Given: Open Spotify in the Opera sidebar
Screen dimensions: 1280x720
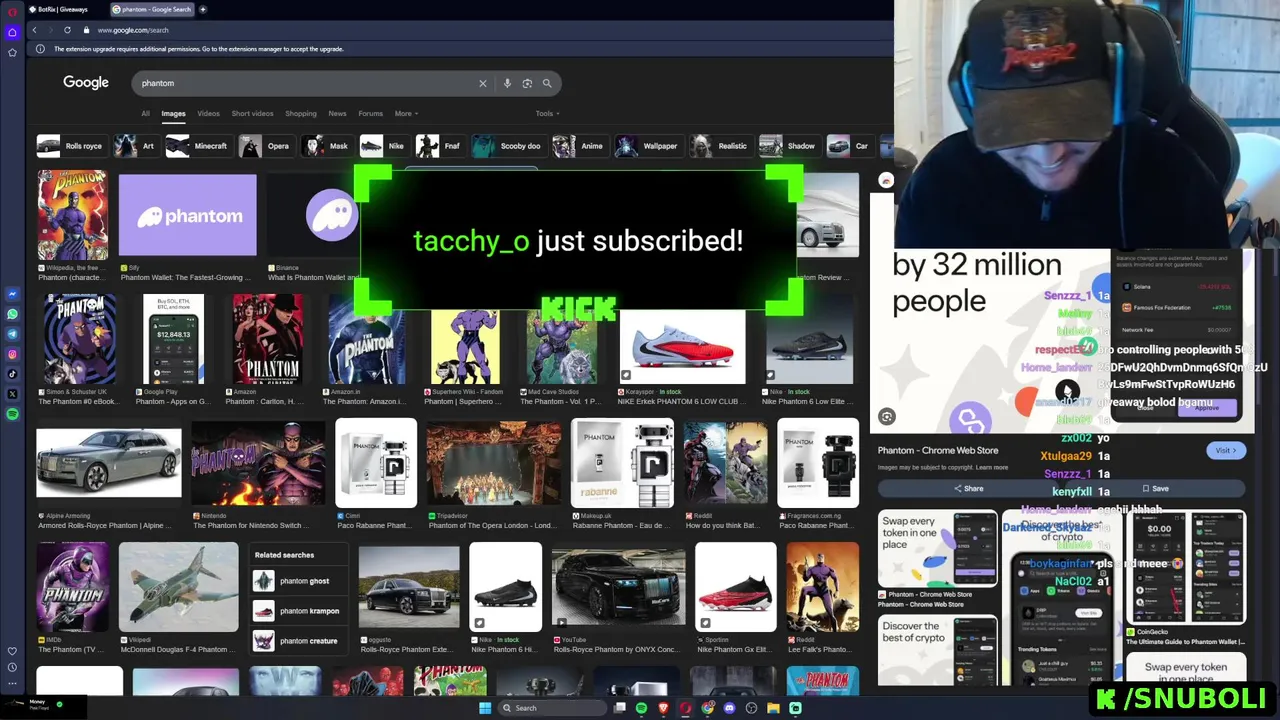Looking at the screenshot, I should click(x=12, y=414).
